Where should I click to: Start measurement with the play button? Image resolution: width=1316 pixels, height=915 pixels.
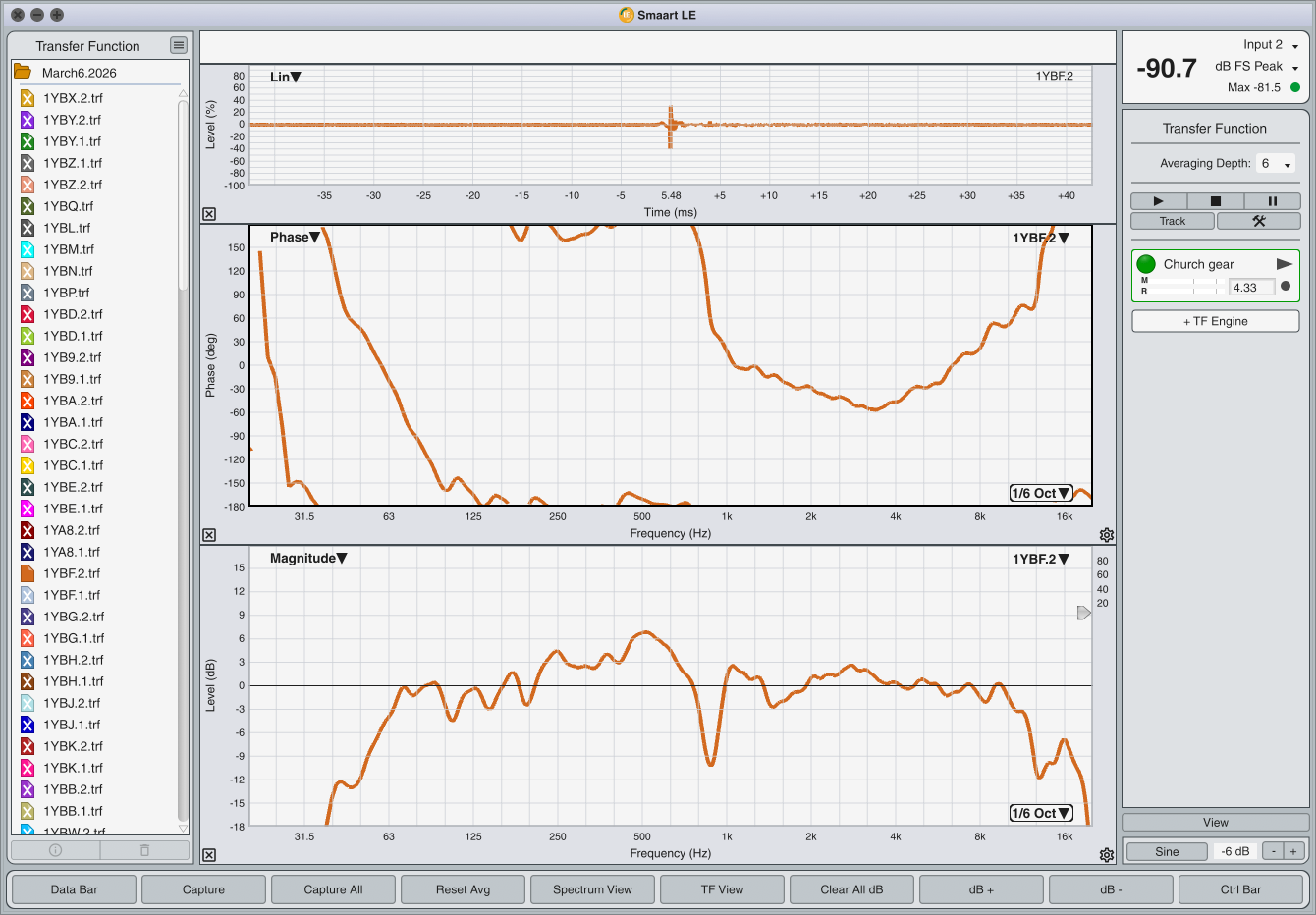click(x=1159, y=200)
